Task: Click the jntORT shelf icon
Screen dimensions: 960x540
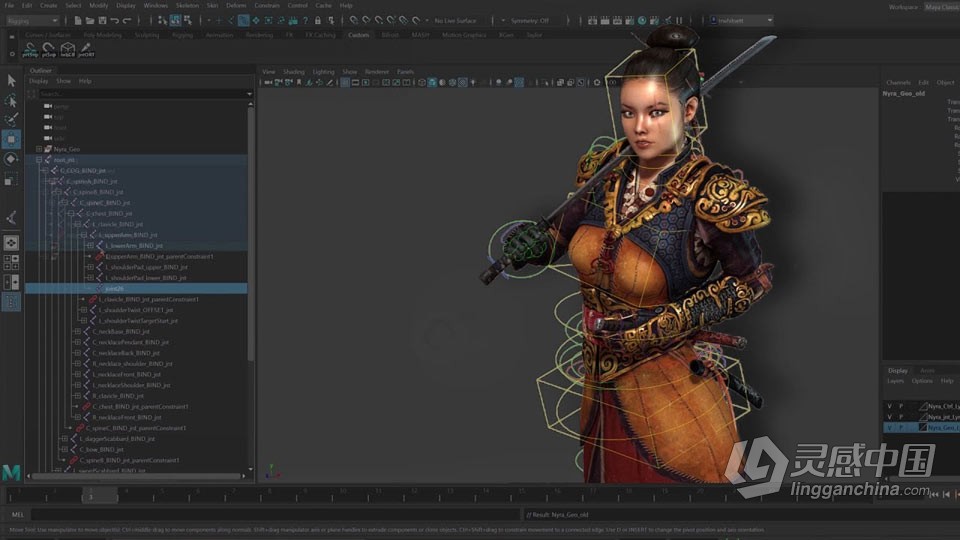Action: [x=86, y=50]
